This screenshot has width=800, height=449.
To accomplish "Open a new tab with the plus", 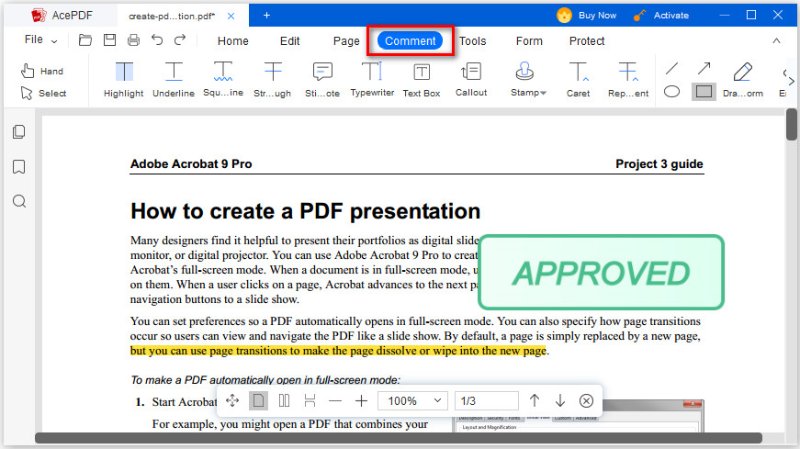I will [266, 15].
